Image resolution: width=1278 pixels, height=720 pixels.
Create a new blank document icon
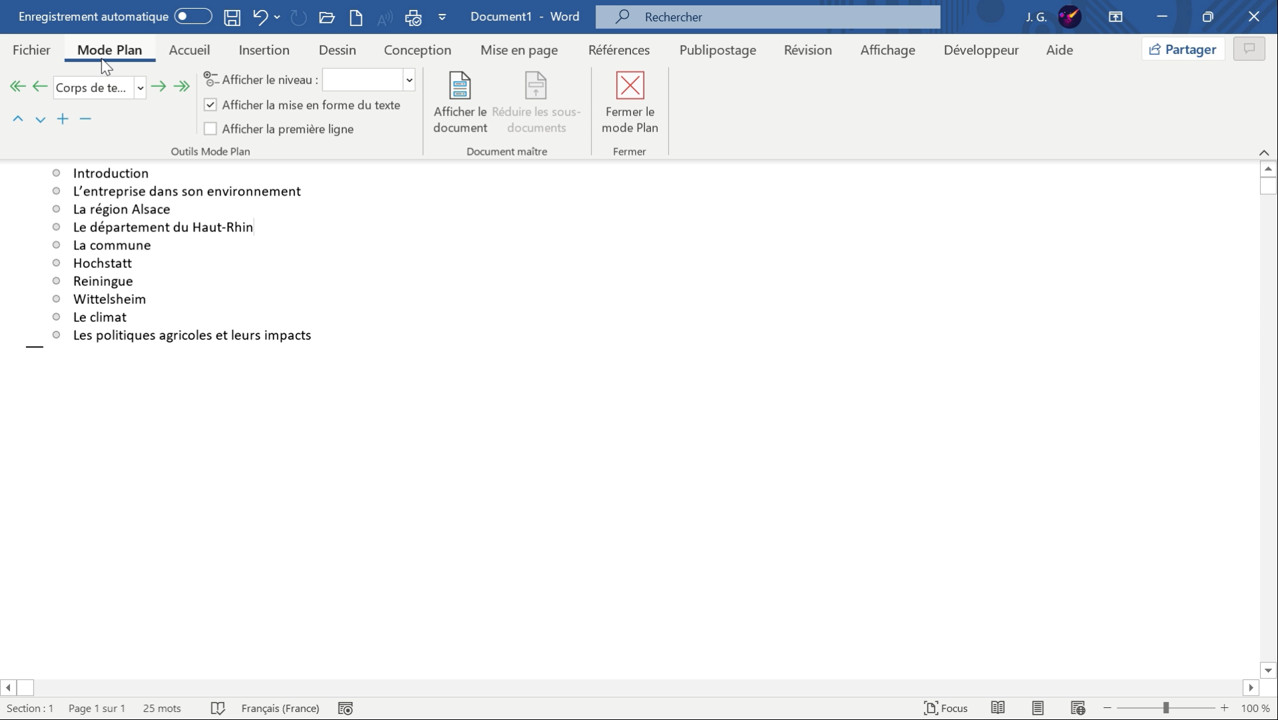coord(356,17)
